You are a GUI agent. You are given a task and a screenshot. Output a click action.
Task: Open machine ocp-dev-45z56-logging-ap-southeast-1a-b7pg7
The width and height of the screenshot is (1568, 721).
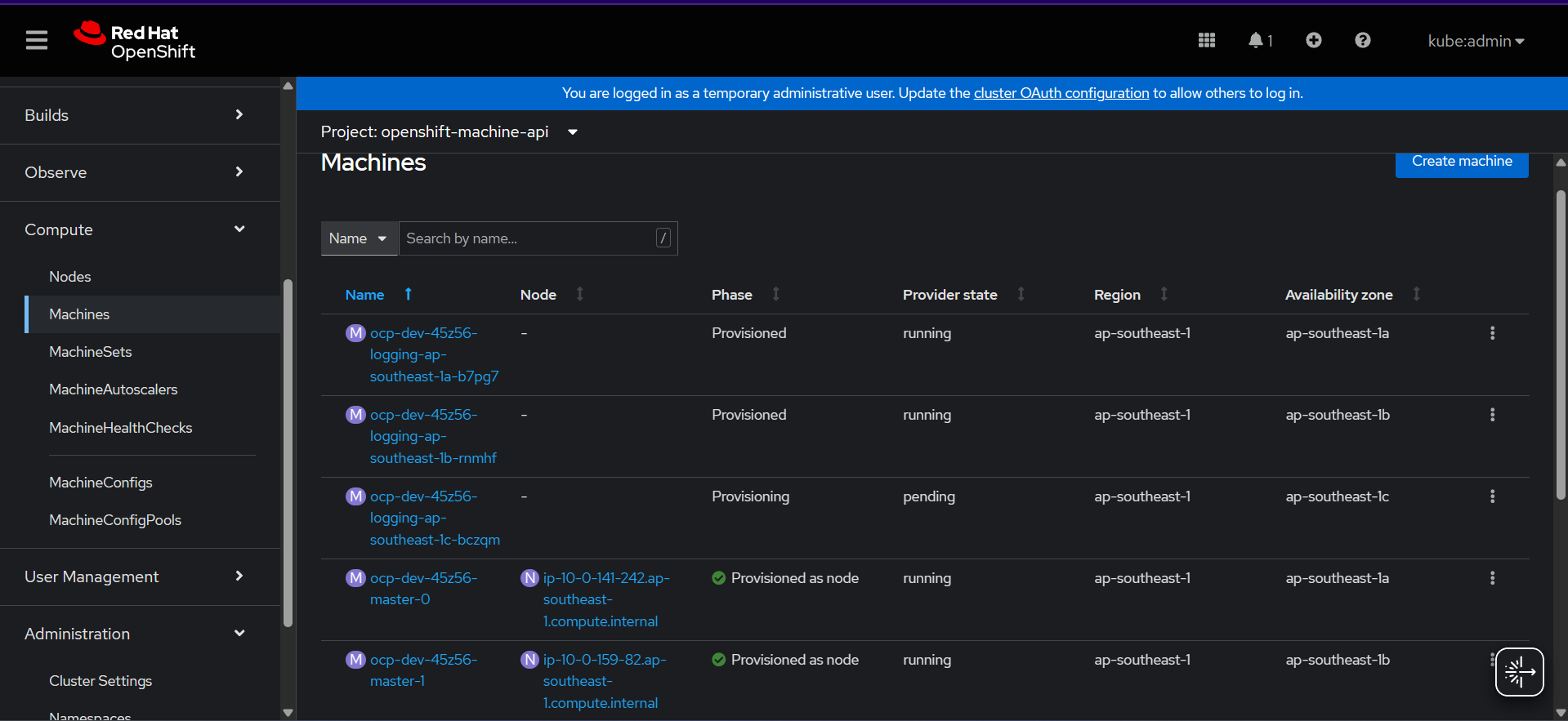(x=434, y=354)
